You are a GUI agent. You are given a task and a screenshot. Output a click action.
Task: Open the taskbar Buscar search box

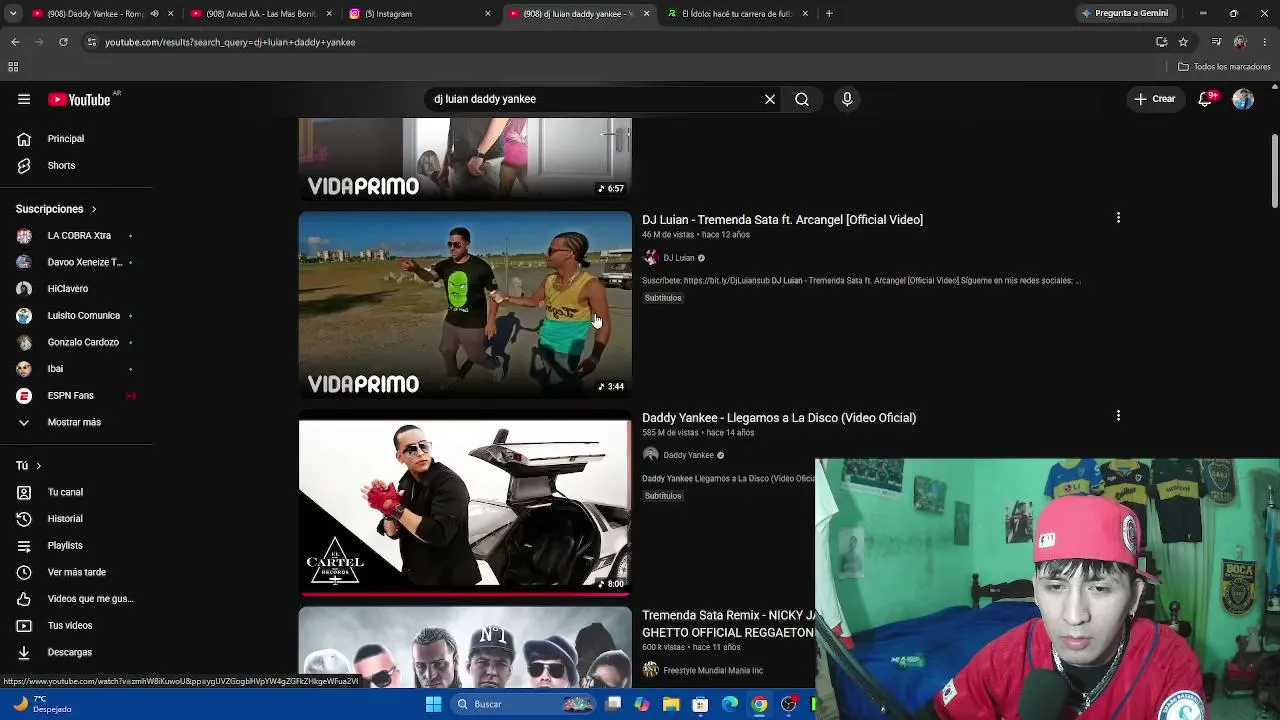pos(524,704)
